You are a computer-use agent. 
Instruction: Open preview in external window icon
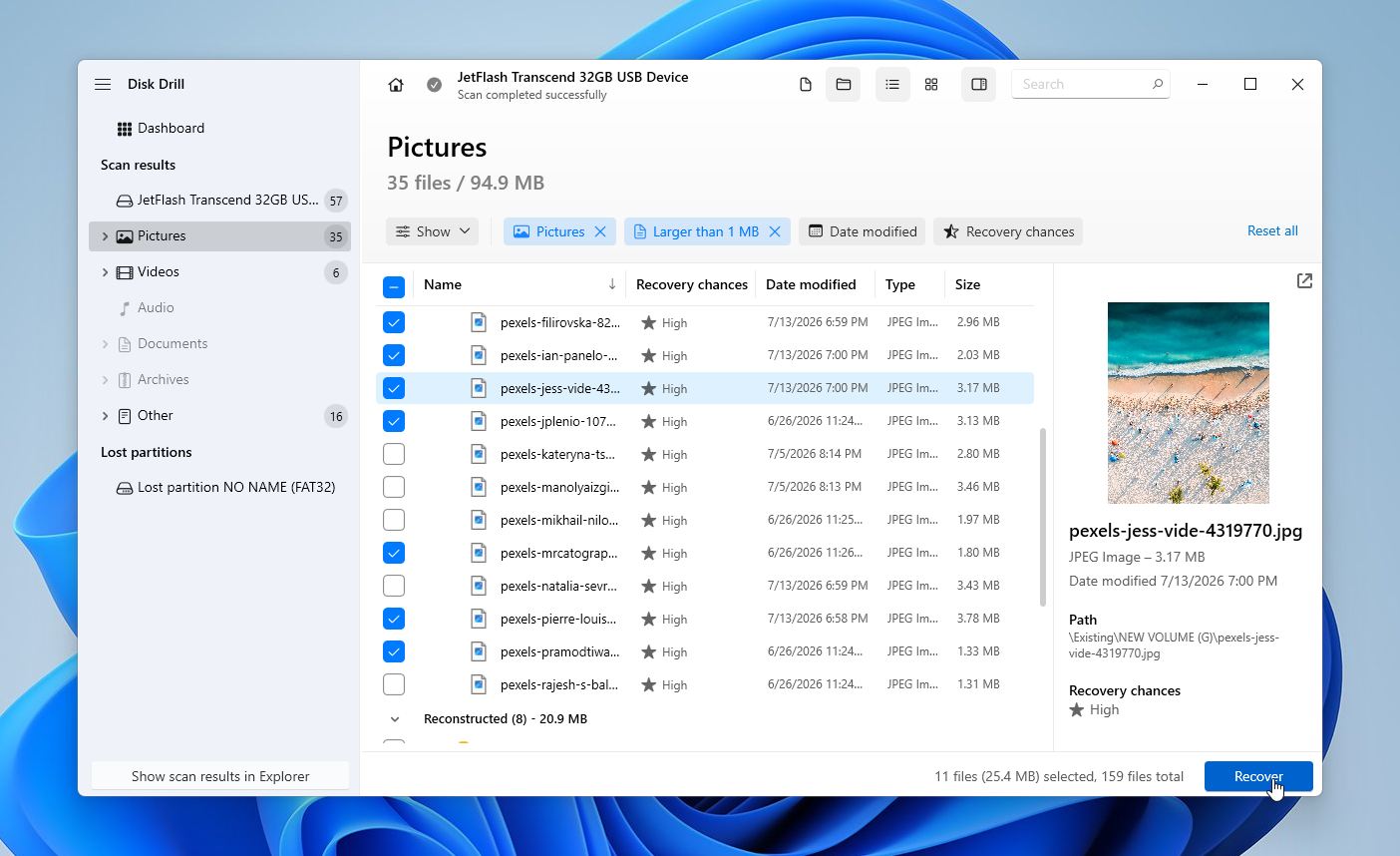tap(1304, 281)
